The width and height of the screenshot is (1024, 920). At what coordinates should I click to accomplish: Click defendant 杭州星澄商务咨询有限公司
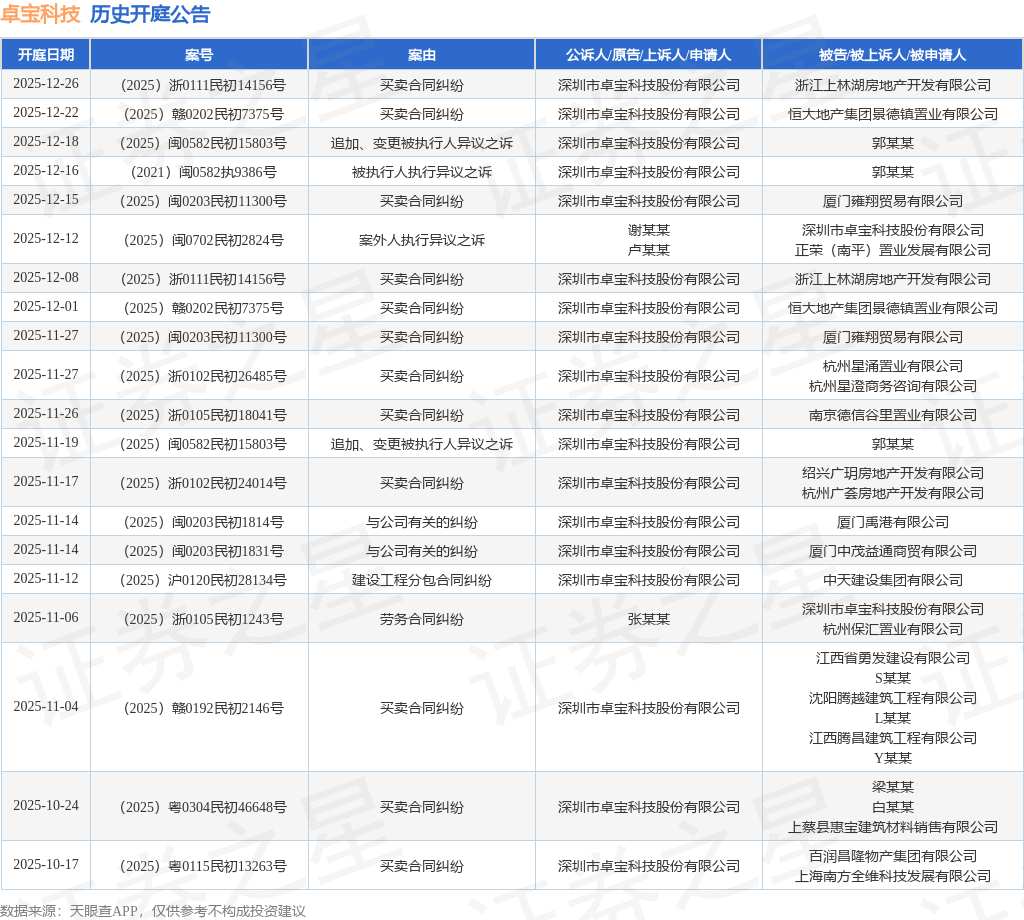coord(893,387)
